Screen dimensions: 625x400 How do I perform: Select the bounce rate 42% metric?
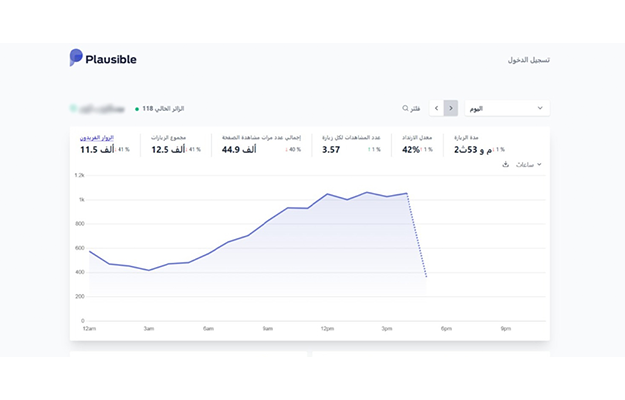(x=417, y=144)
